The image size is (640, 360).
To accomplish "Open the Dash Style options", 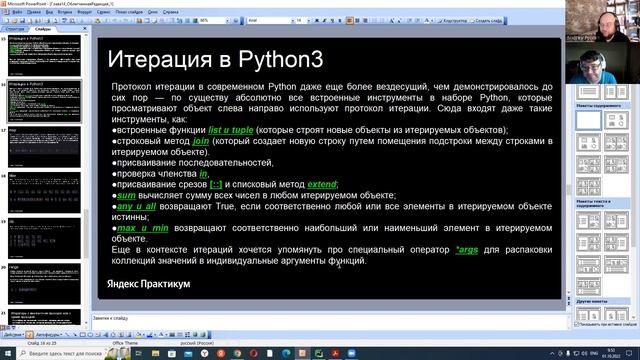I will point(180,335).
